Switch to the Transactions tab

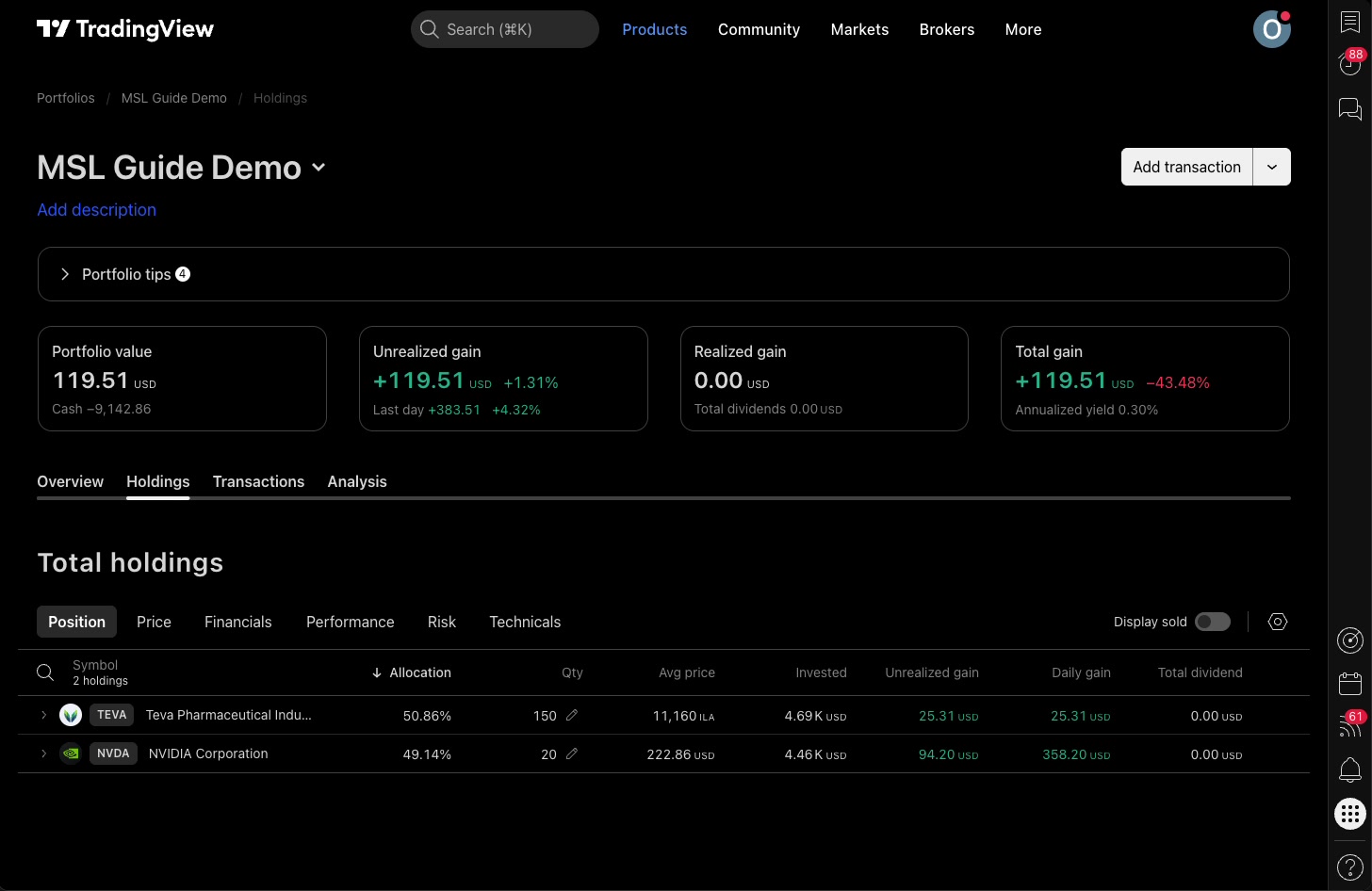pyautogui.click(x=259, y=481)
